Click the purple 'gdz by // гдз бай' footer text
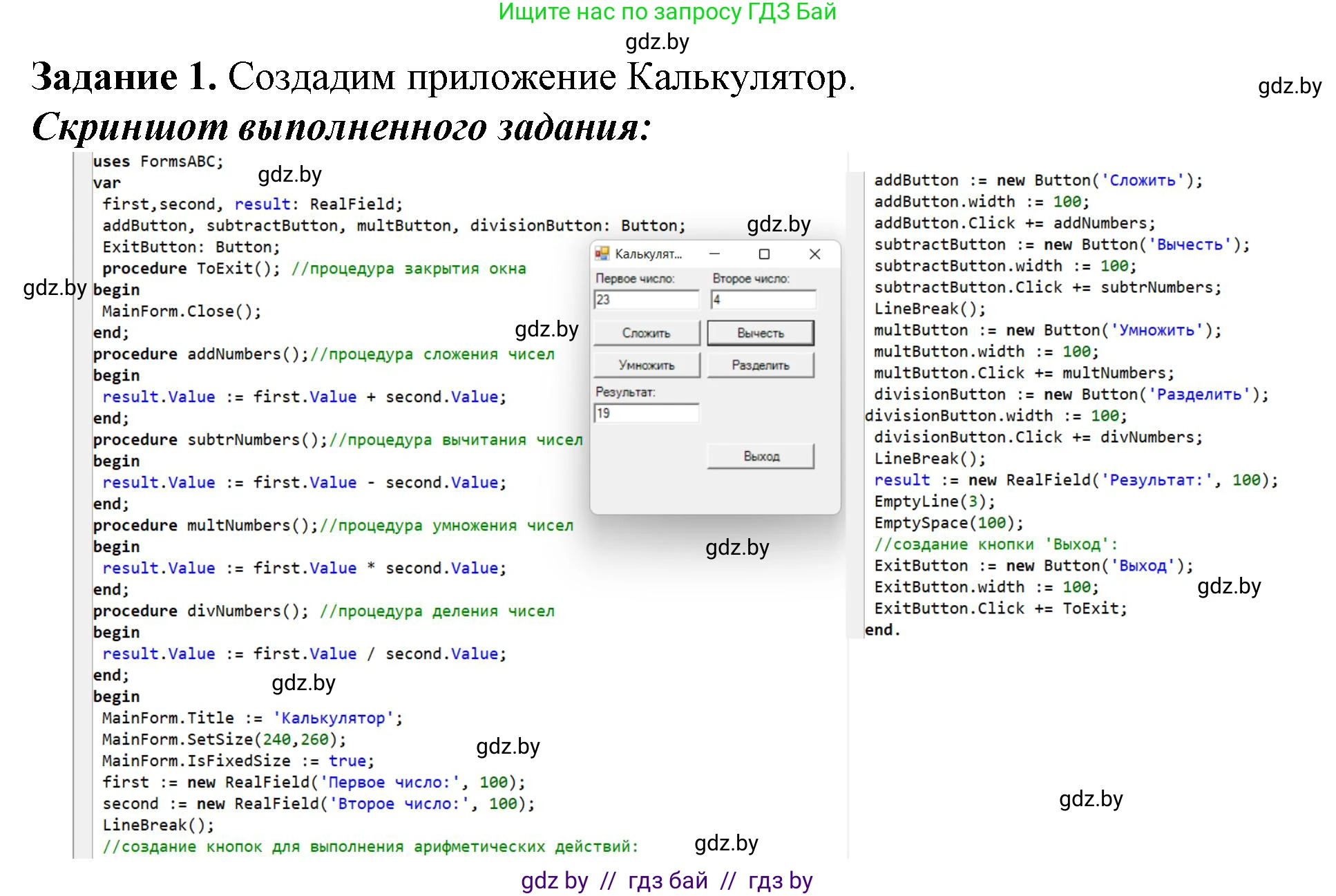 tap(667, 881)
